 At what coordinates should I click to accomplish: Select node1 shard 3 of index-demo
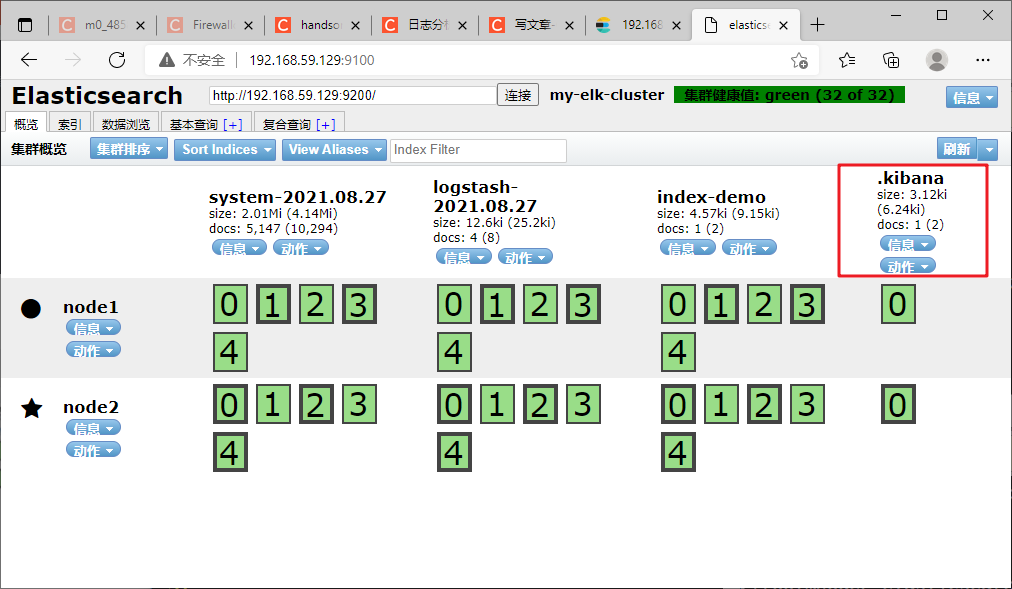coord(807,304)
